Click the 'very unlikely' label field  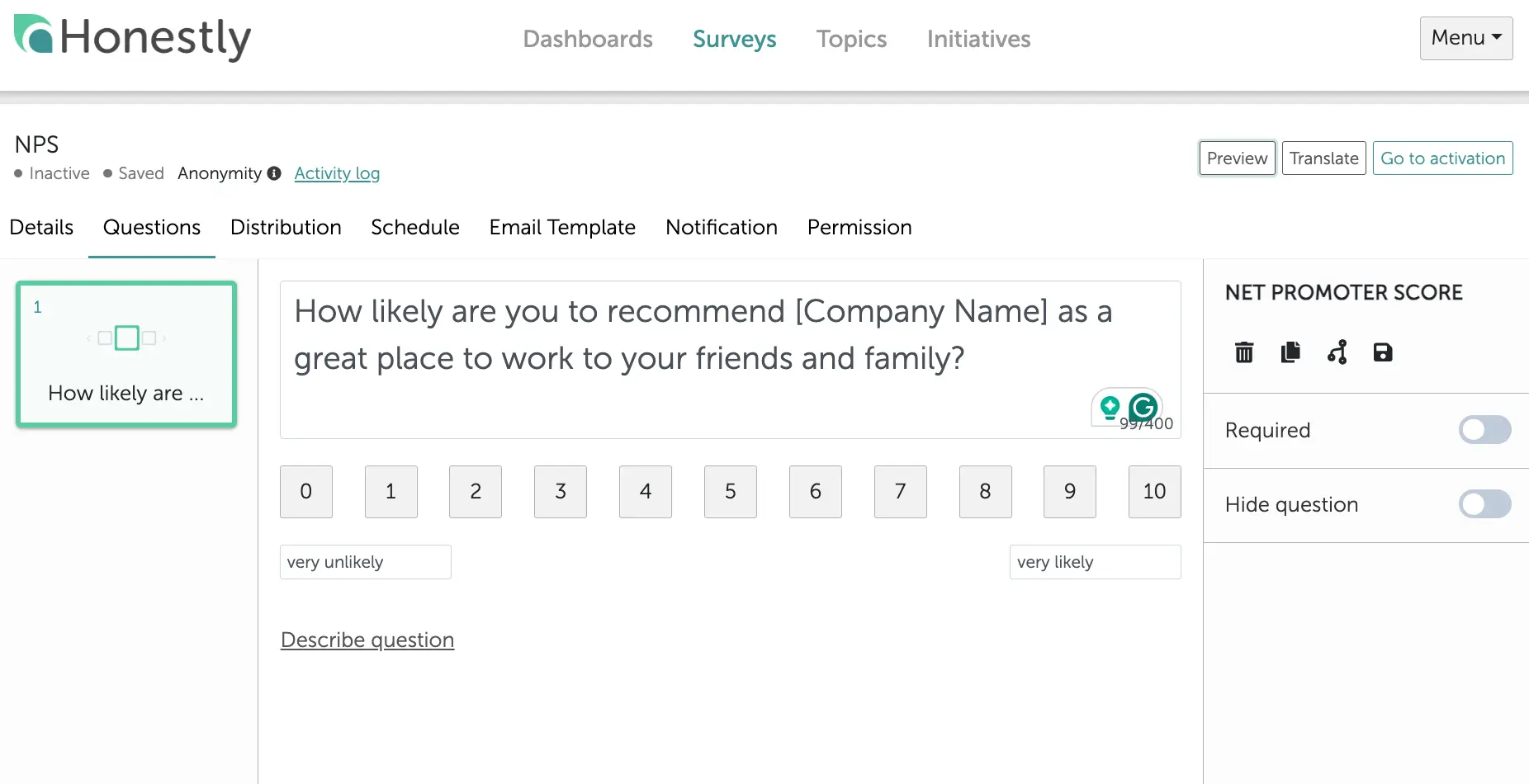(365, 562)
